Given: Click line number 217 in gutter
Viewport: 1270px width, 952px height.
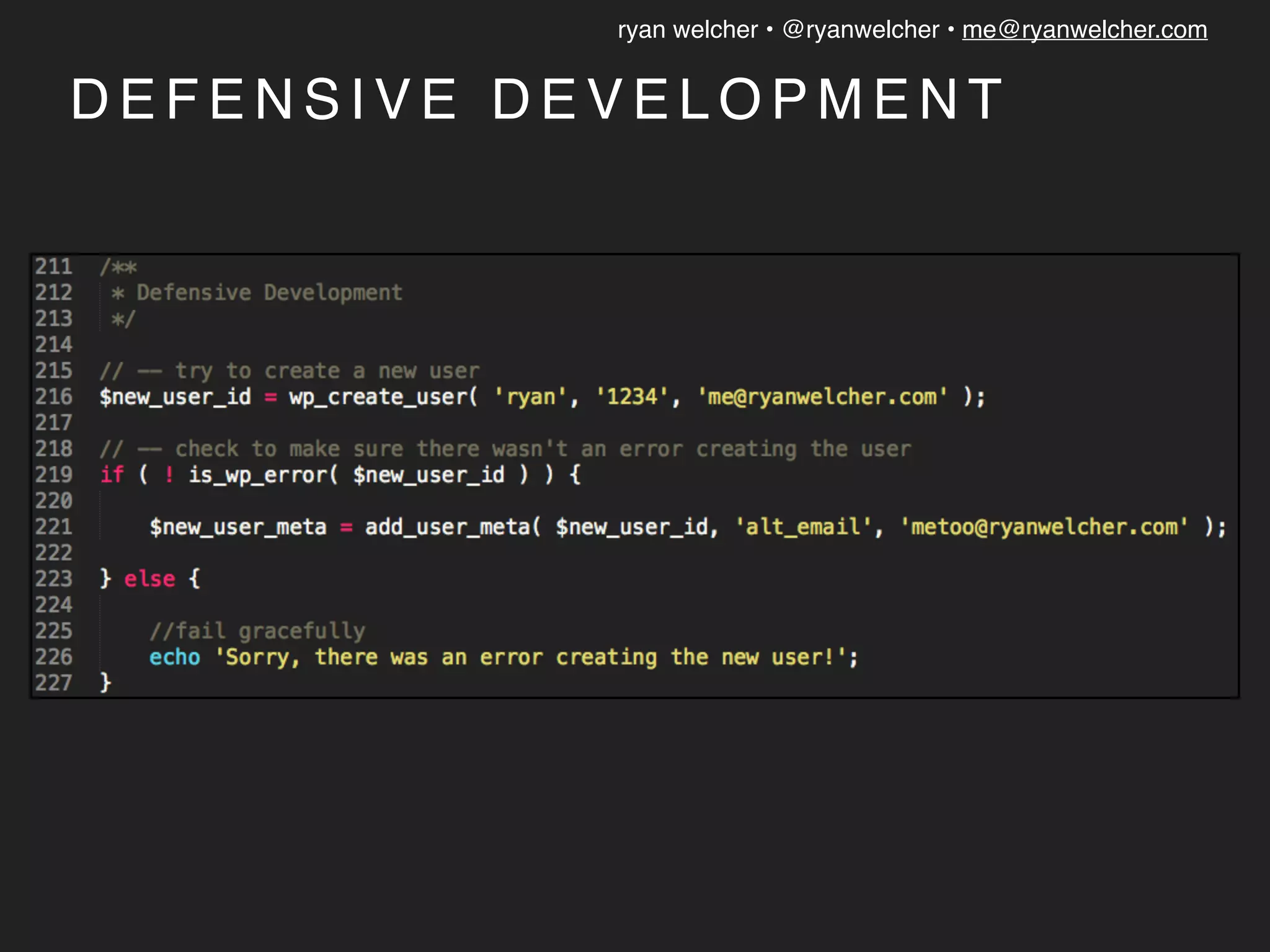Looking at the screenshot, I should [x=54, y=423].
